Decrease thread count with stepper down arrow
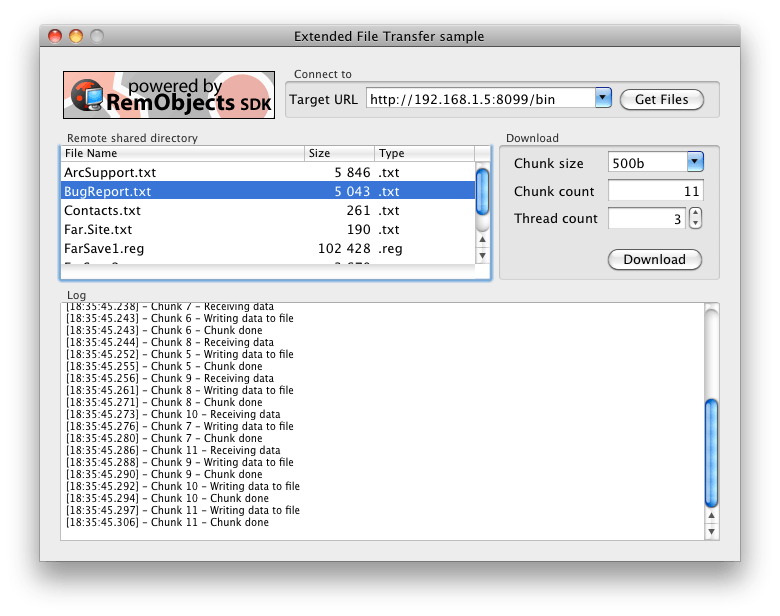 pyautogui.click(x=696, y=224)
